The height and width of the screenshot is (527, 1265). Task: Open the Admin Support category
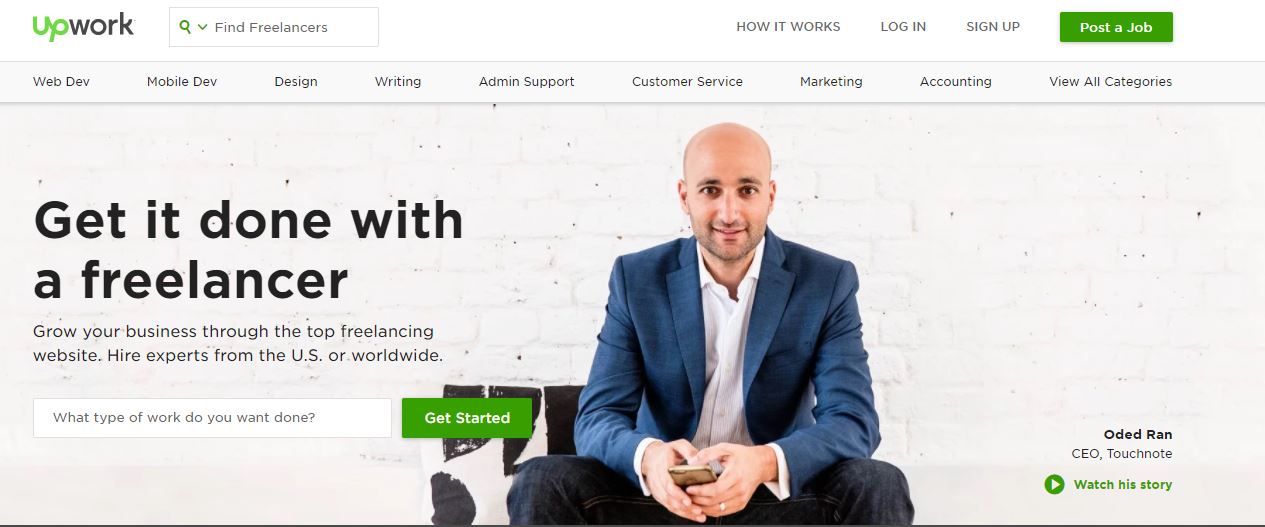527,82
